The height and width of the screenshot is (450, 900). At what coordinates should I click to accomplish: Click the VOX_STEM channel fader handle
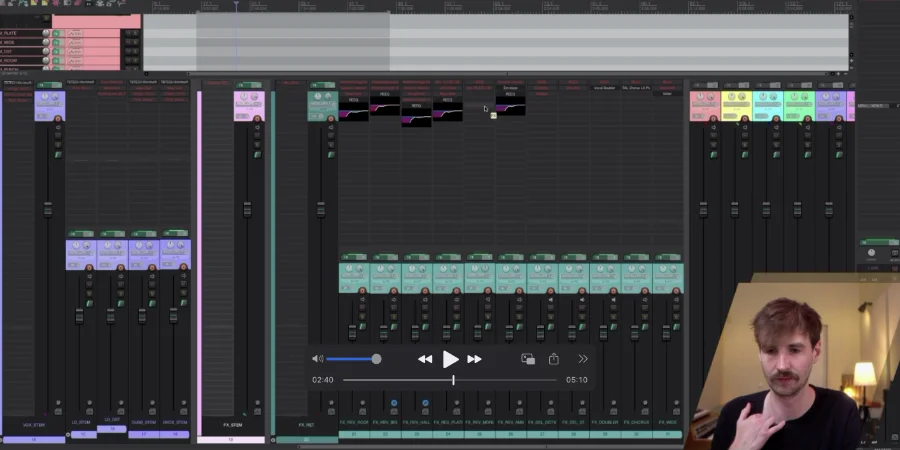[x=48, y=210]
